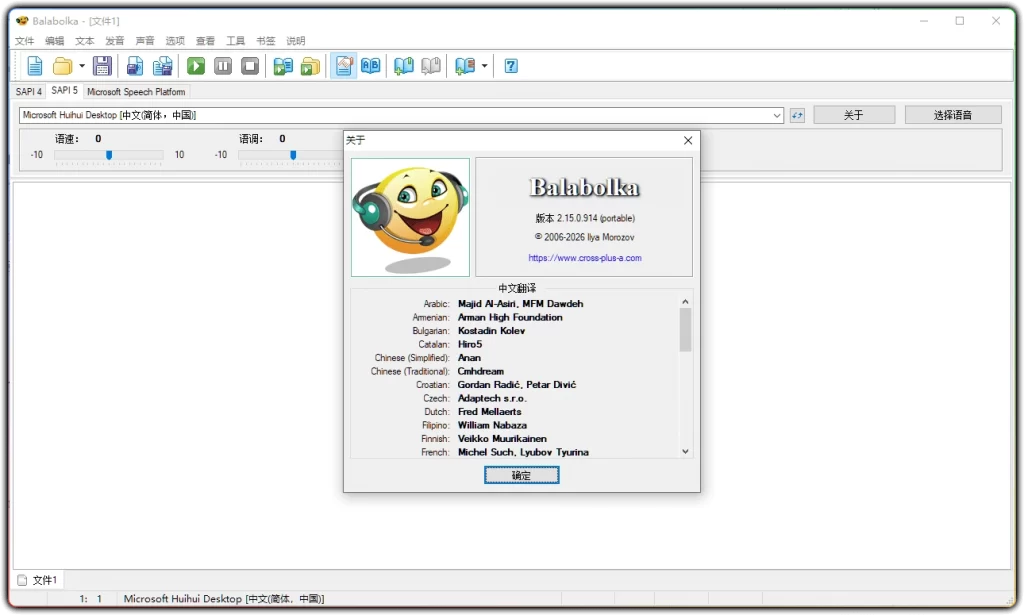Viewport: 1024px width, 615px height.
Task: Open the Help toolbar icon
Action: pos(511,66)
